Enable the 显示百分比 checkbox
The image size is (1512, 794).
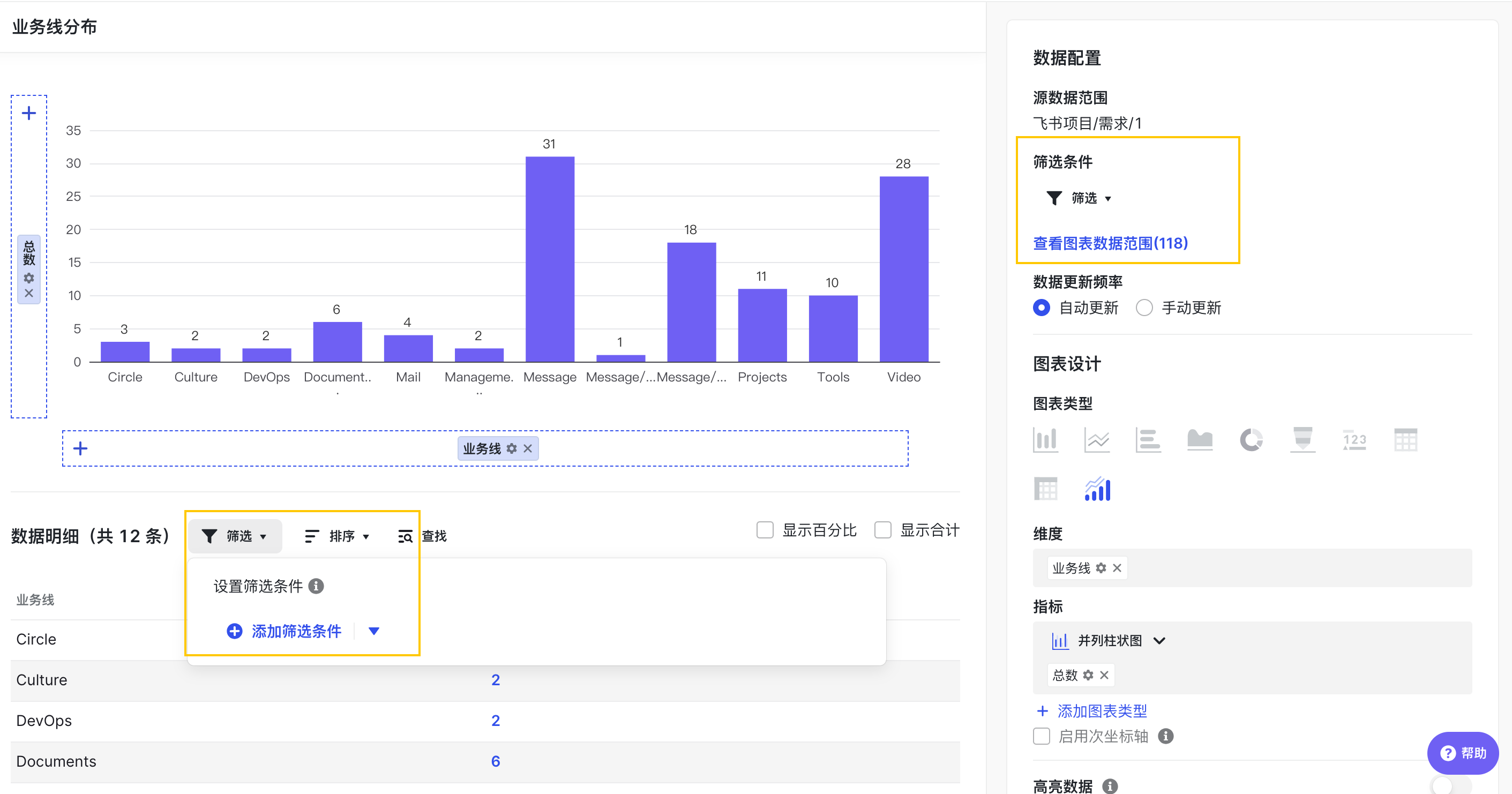(765, 530)
